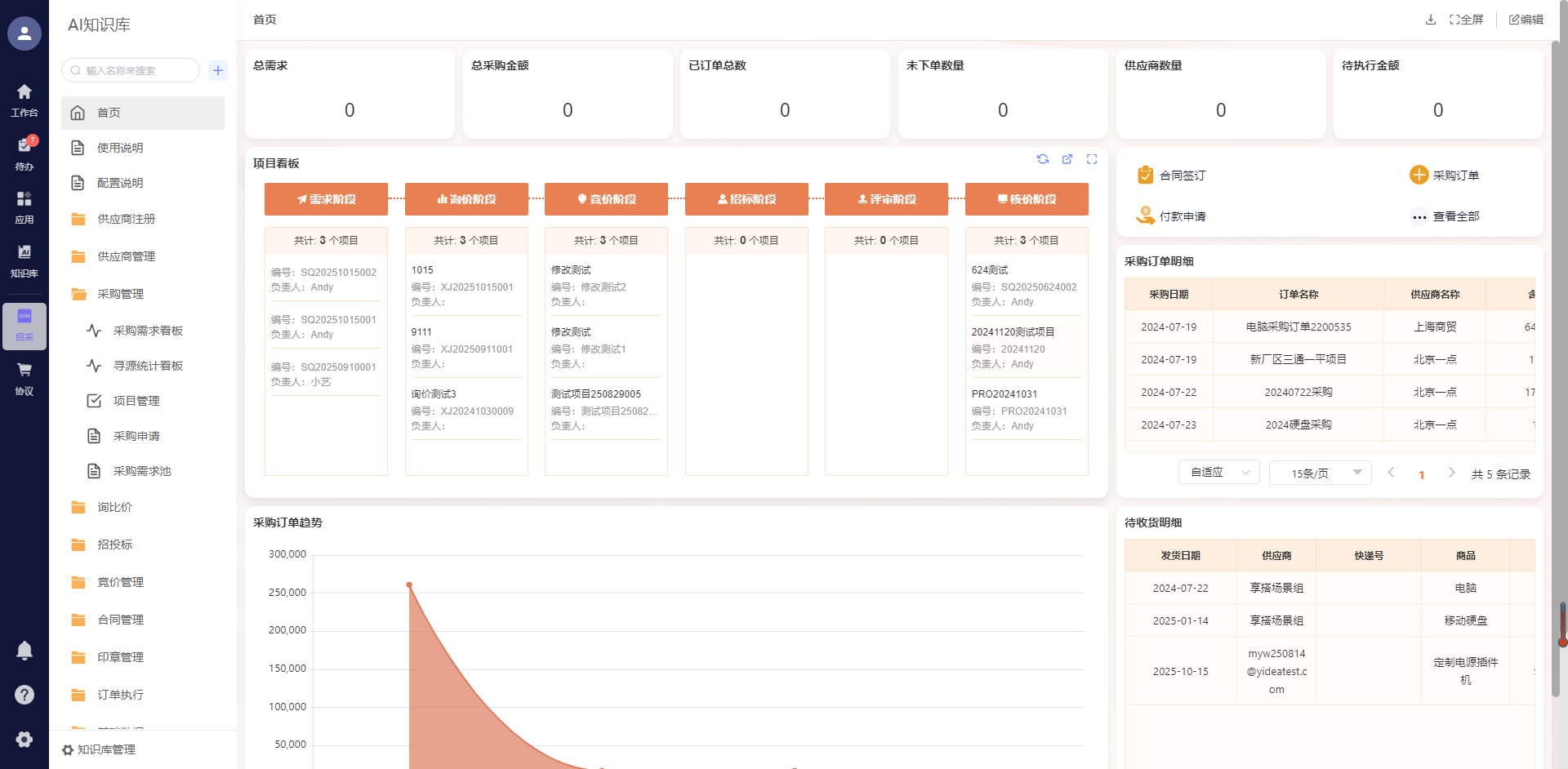Open the 15条/页 page size dropdown
The width and height of the screenshot is (1568, 769).
point(1320,473)
